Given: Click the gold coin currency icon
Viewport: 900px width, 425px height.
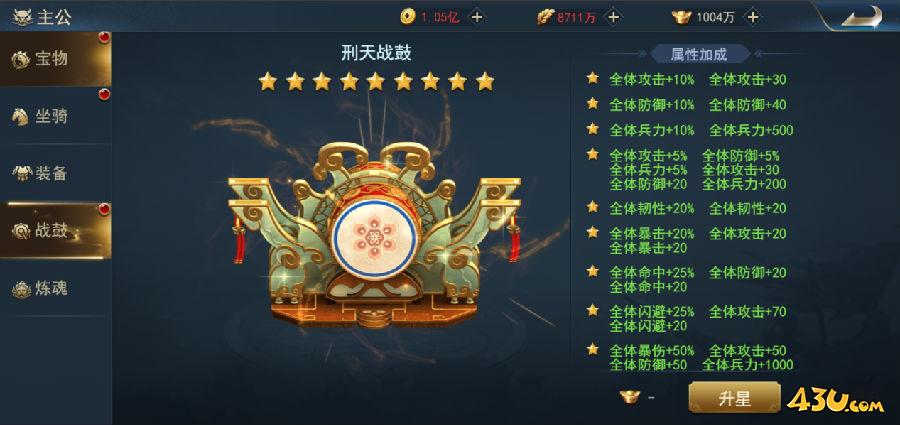Looking at the screenshot, I should pos(407,17).
